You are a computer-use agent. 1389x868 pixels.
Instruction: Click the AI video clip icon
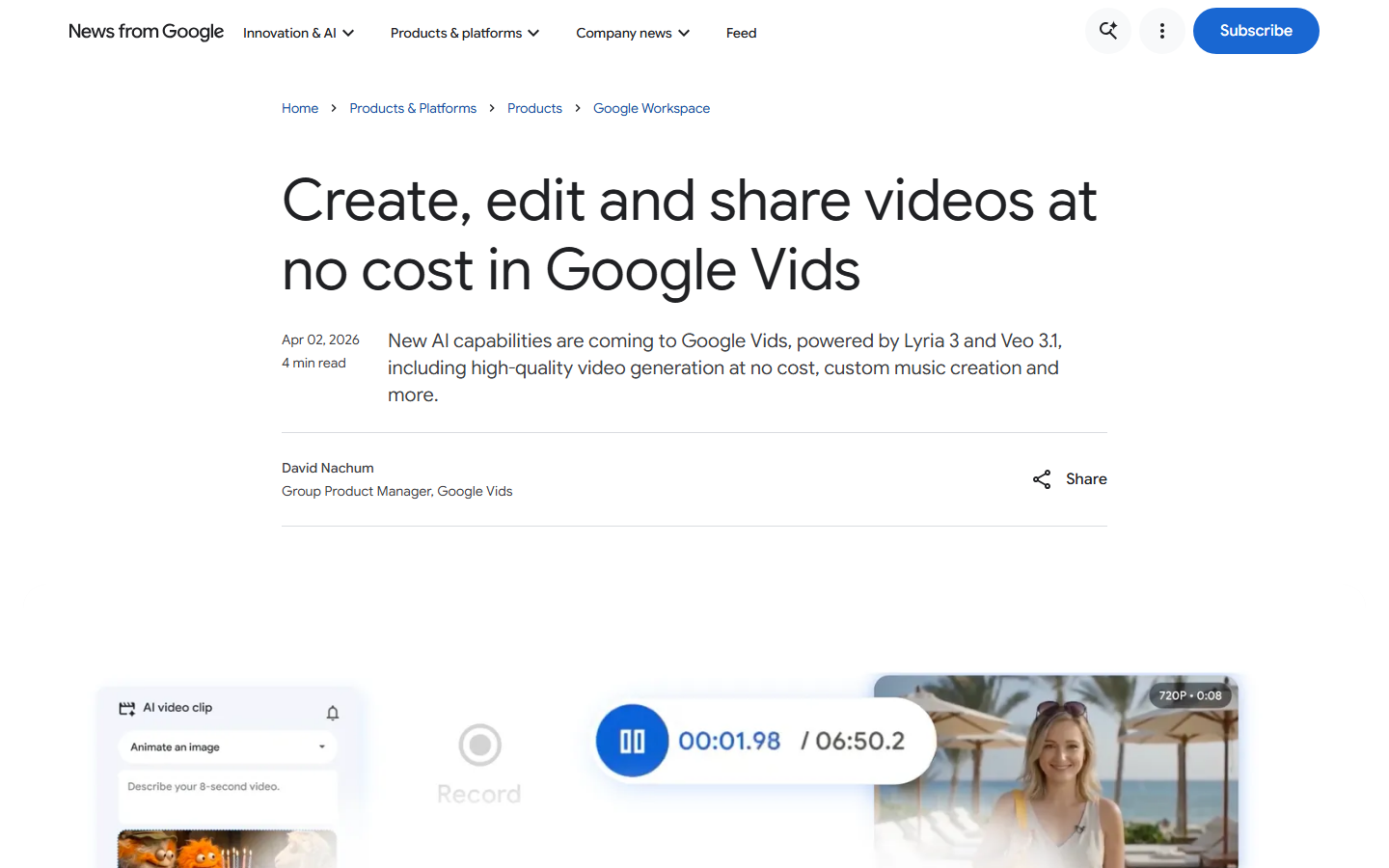(127, 709)
